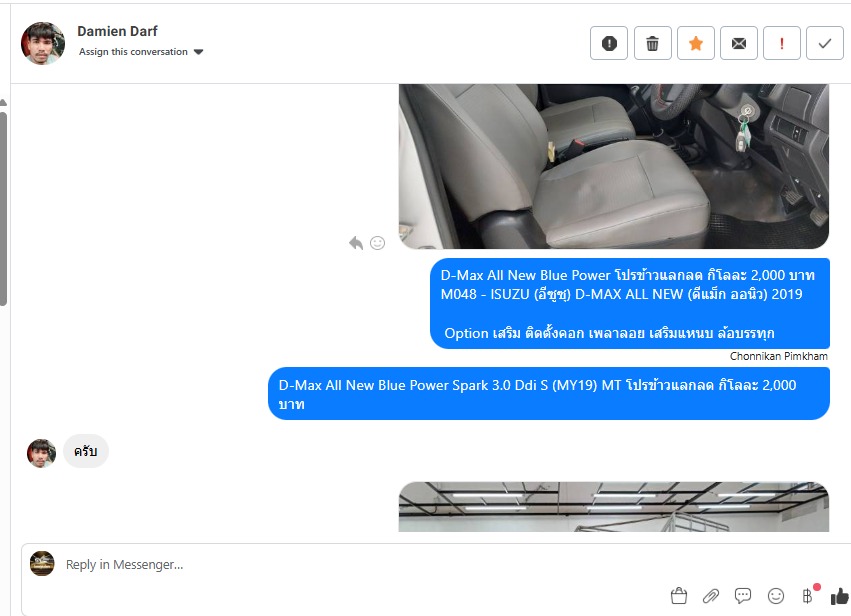Open saved replies speech bubble icon
This screenshot has width=851, height=616.
click(742, 596)
